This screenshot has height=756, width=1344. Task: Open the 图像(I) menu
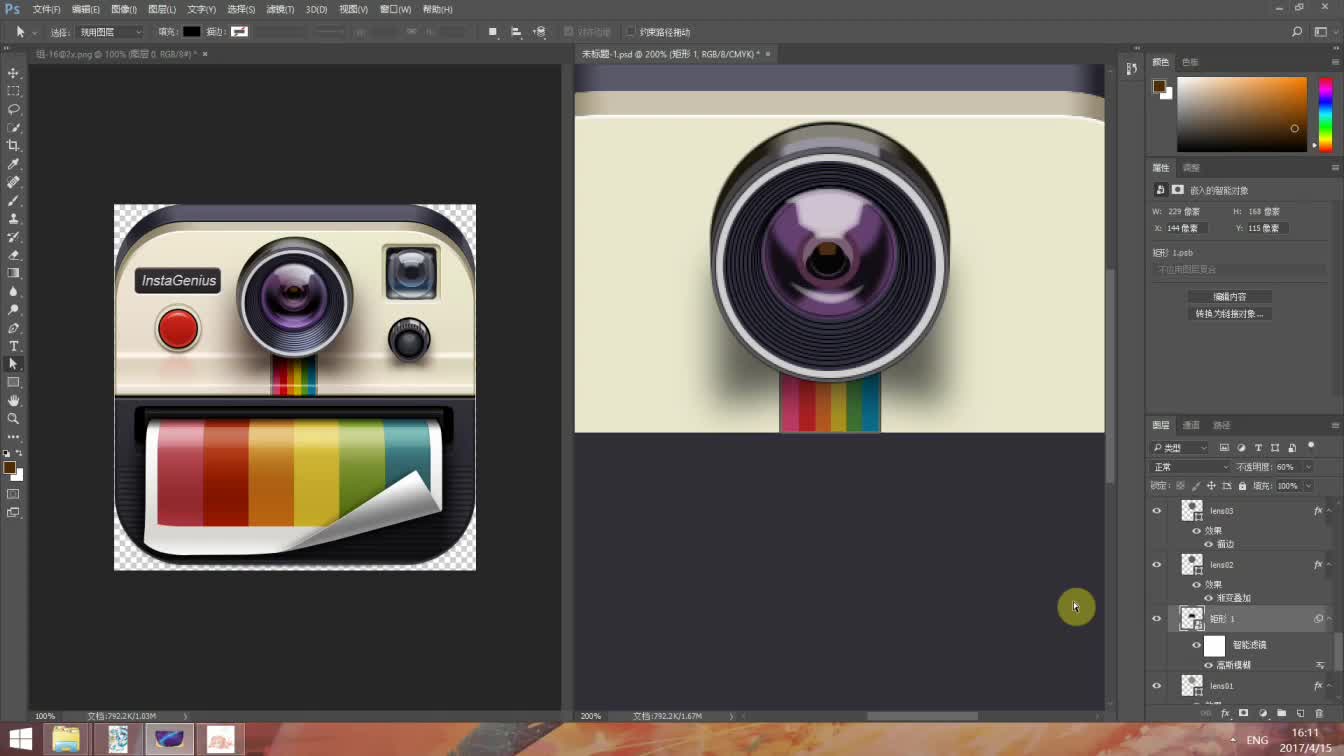123,9
